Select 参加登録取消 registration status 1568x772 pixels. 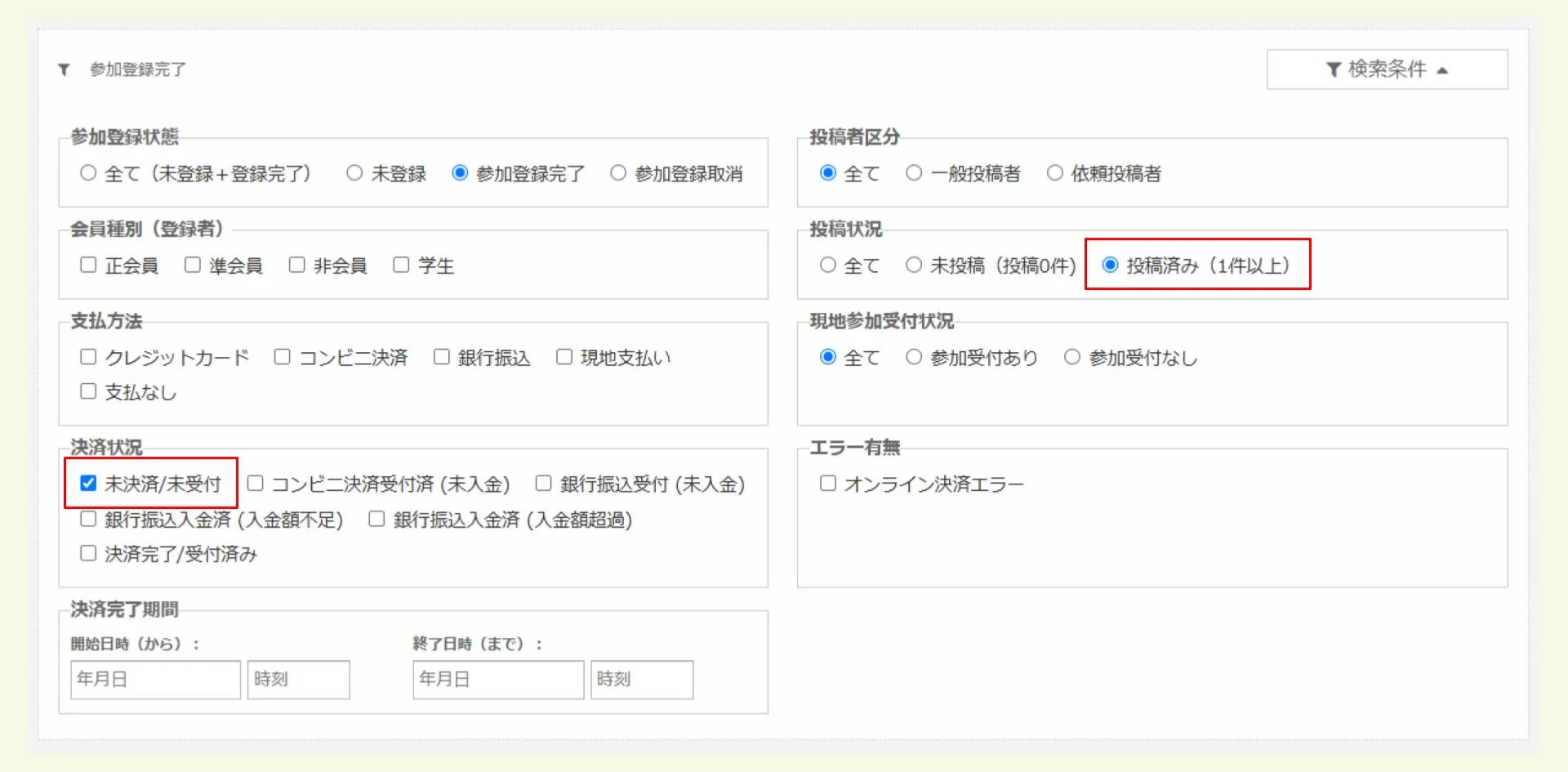619,172
